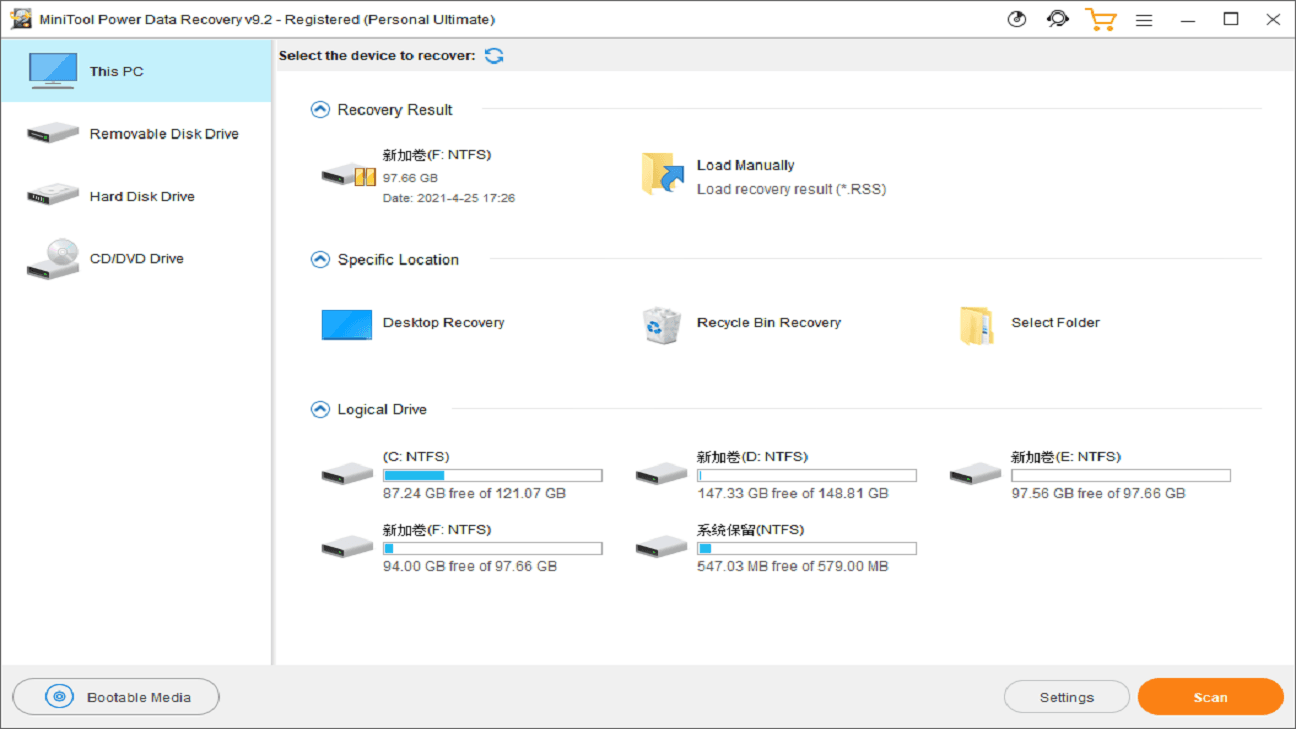Click the orange shopping cart icon

point(1101,19)
